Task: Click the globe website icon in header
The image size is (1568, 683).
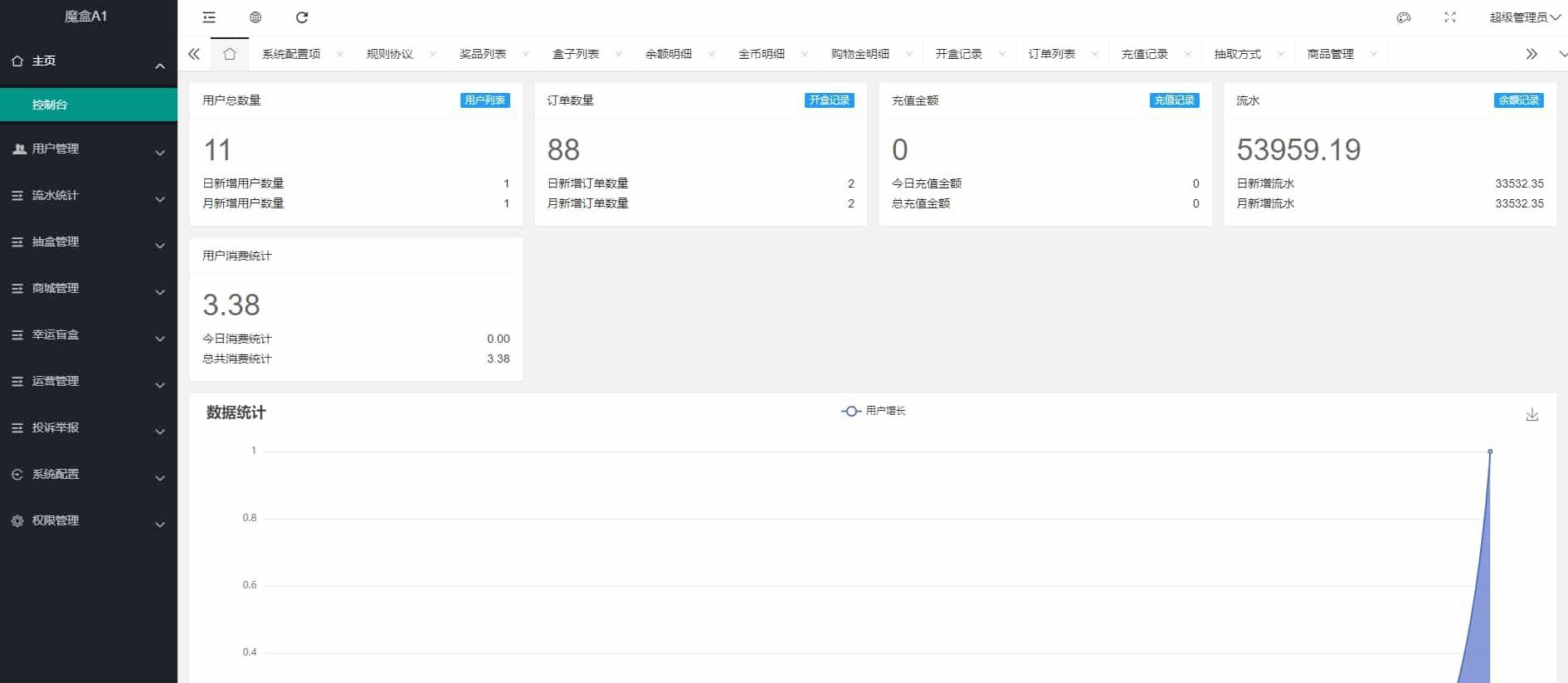Action: point(256,17)
